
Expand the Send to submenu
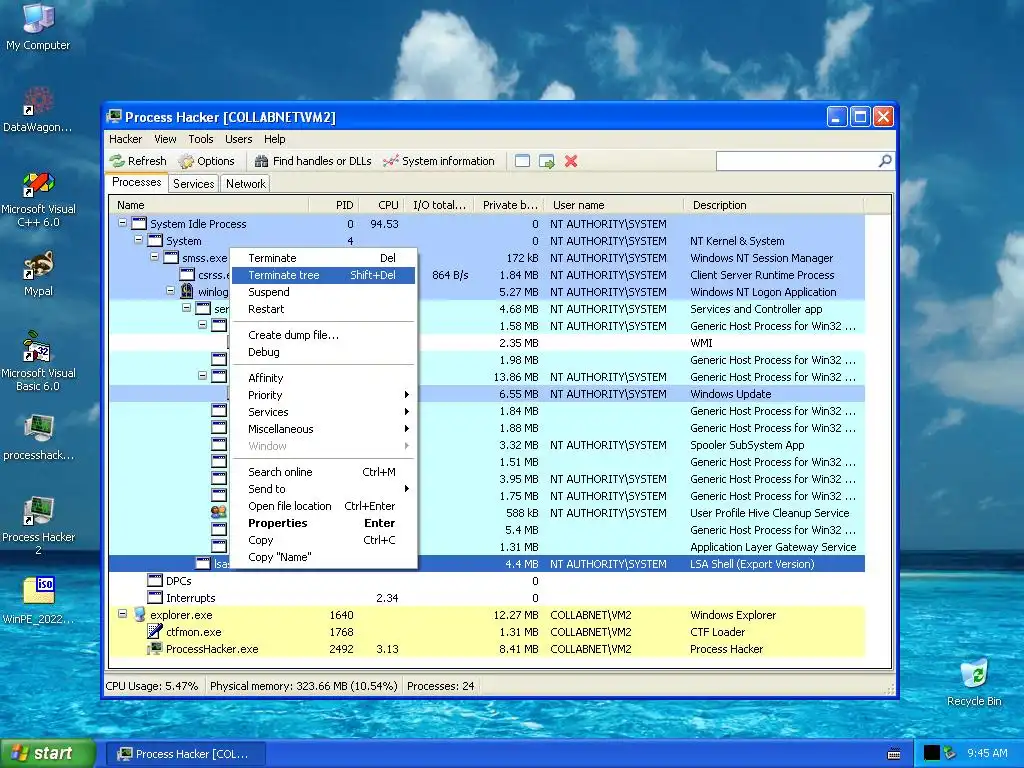(323, 489)
